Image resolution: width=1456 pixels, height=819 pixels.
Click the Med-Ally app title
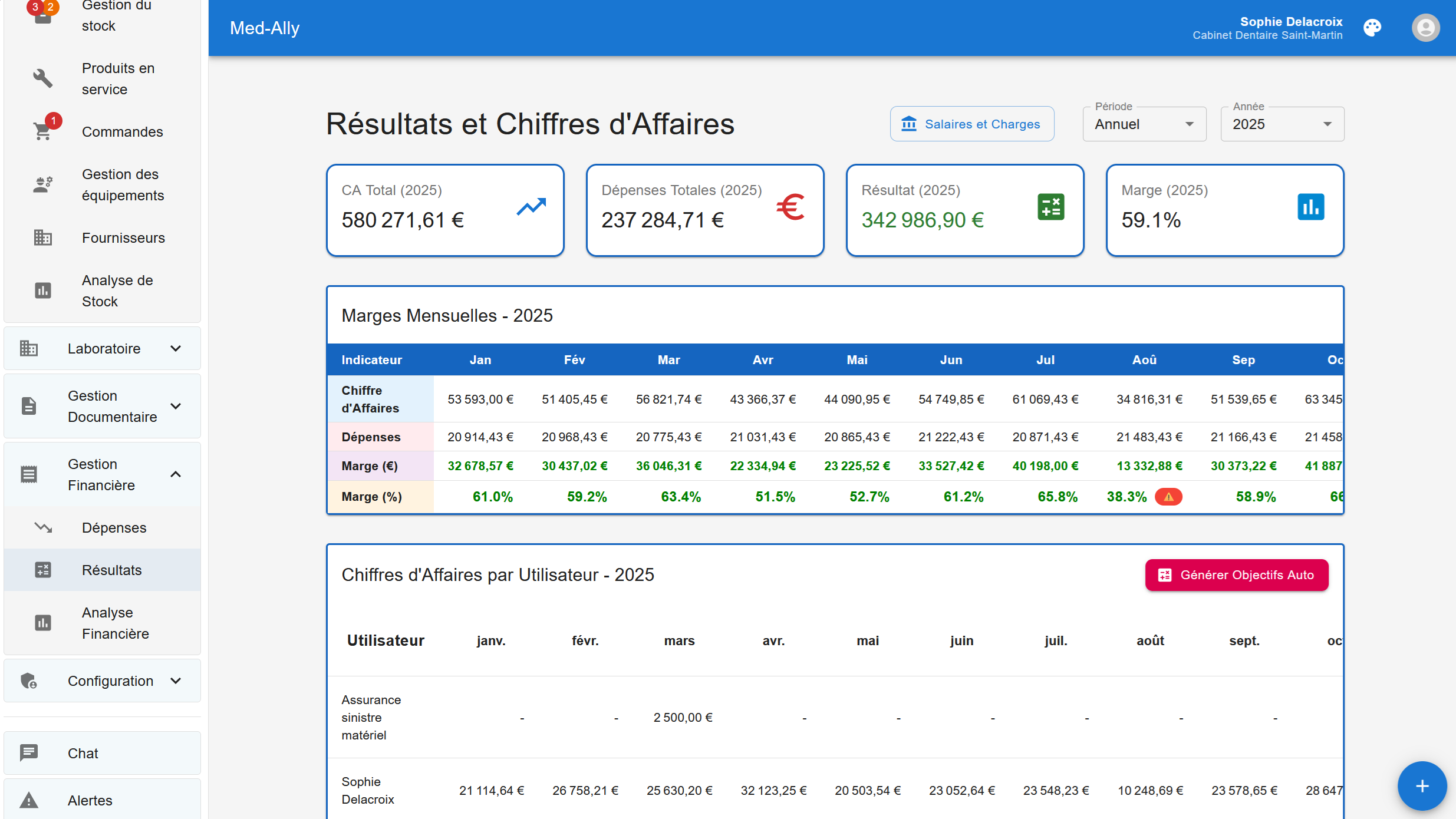click(265, 28)
